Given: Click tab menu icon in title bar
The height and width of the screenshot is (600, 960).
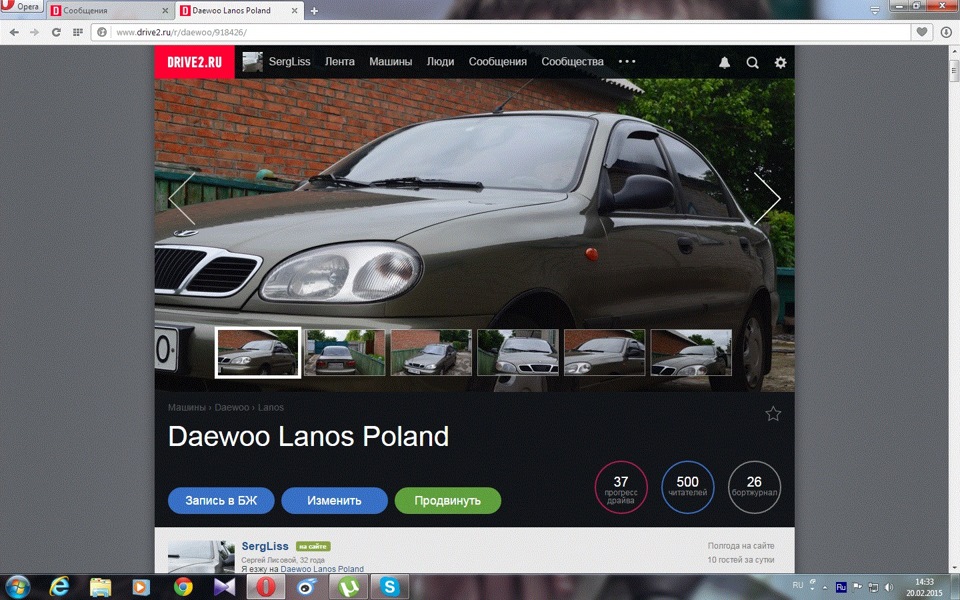Looking at the screenshot, I should coord(875,10).
